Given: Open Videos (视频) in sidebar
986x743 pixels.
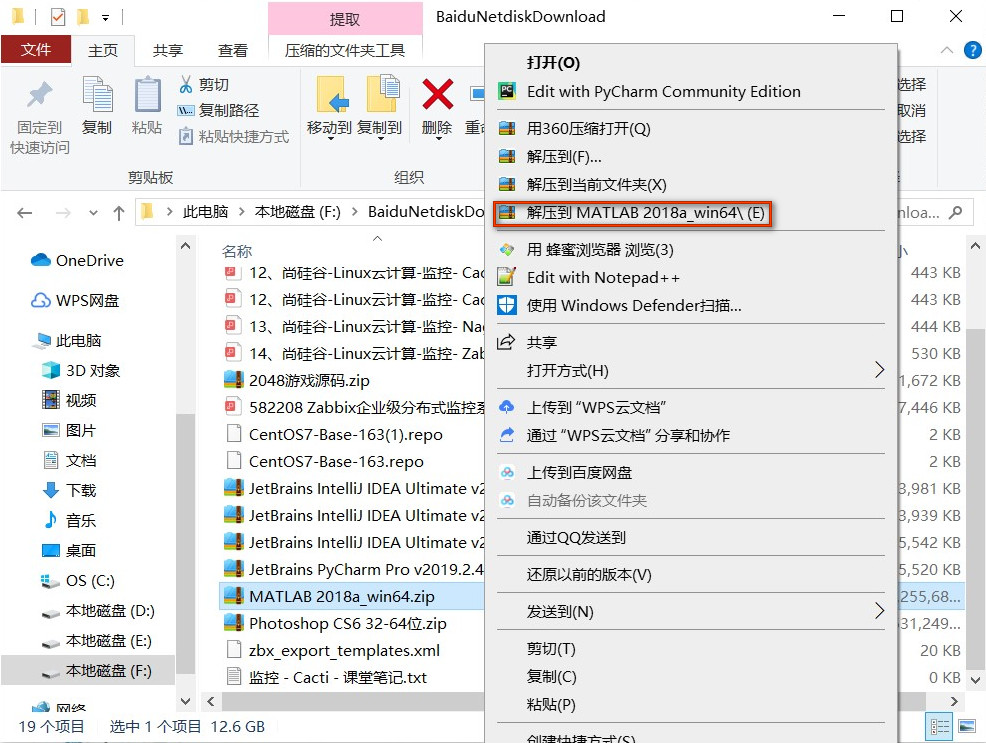Looking at the screenshot, I should (x=69, y=400).
